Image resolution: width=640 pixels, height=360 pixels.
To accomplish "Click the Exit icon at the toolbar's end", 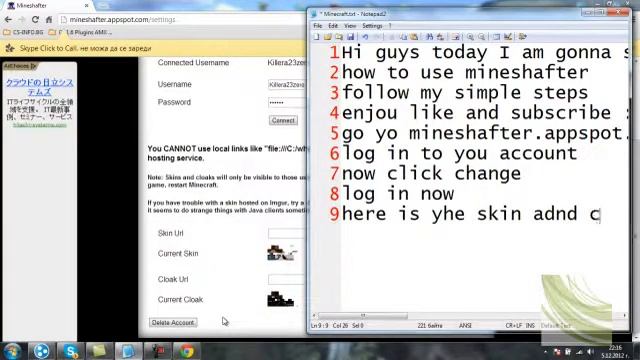I will tap(522, 37).
